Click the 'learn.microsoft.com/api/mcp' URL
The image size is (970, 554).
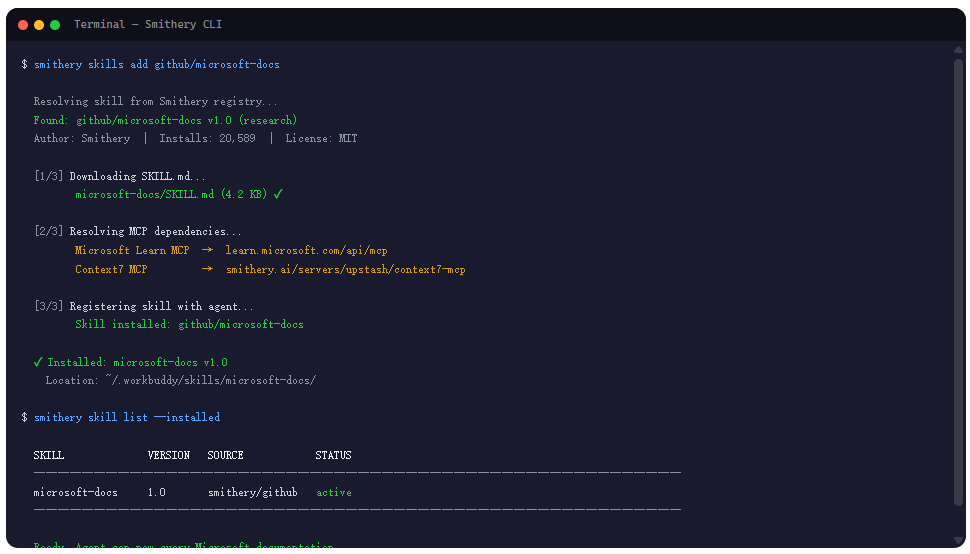[x=306, y=250]
